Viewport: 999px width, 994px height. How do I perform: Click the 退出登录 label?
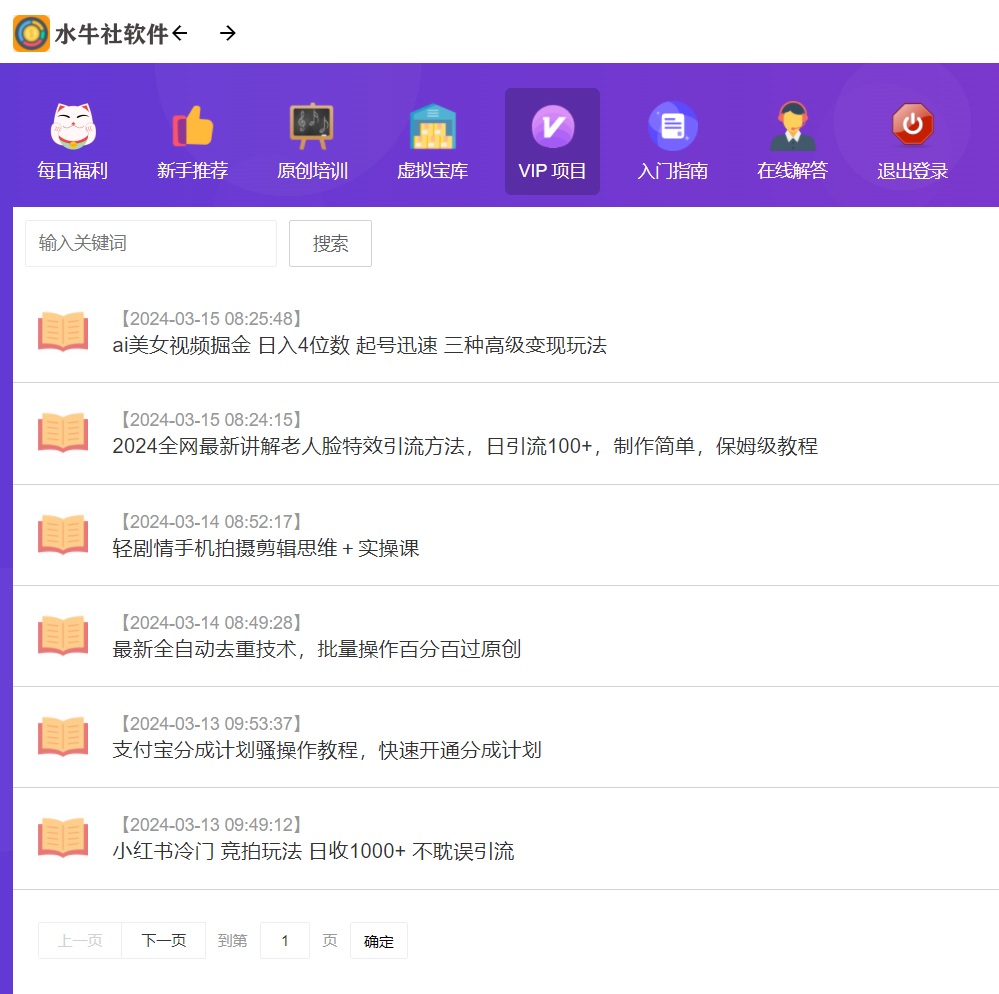coord(912,171)
